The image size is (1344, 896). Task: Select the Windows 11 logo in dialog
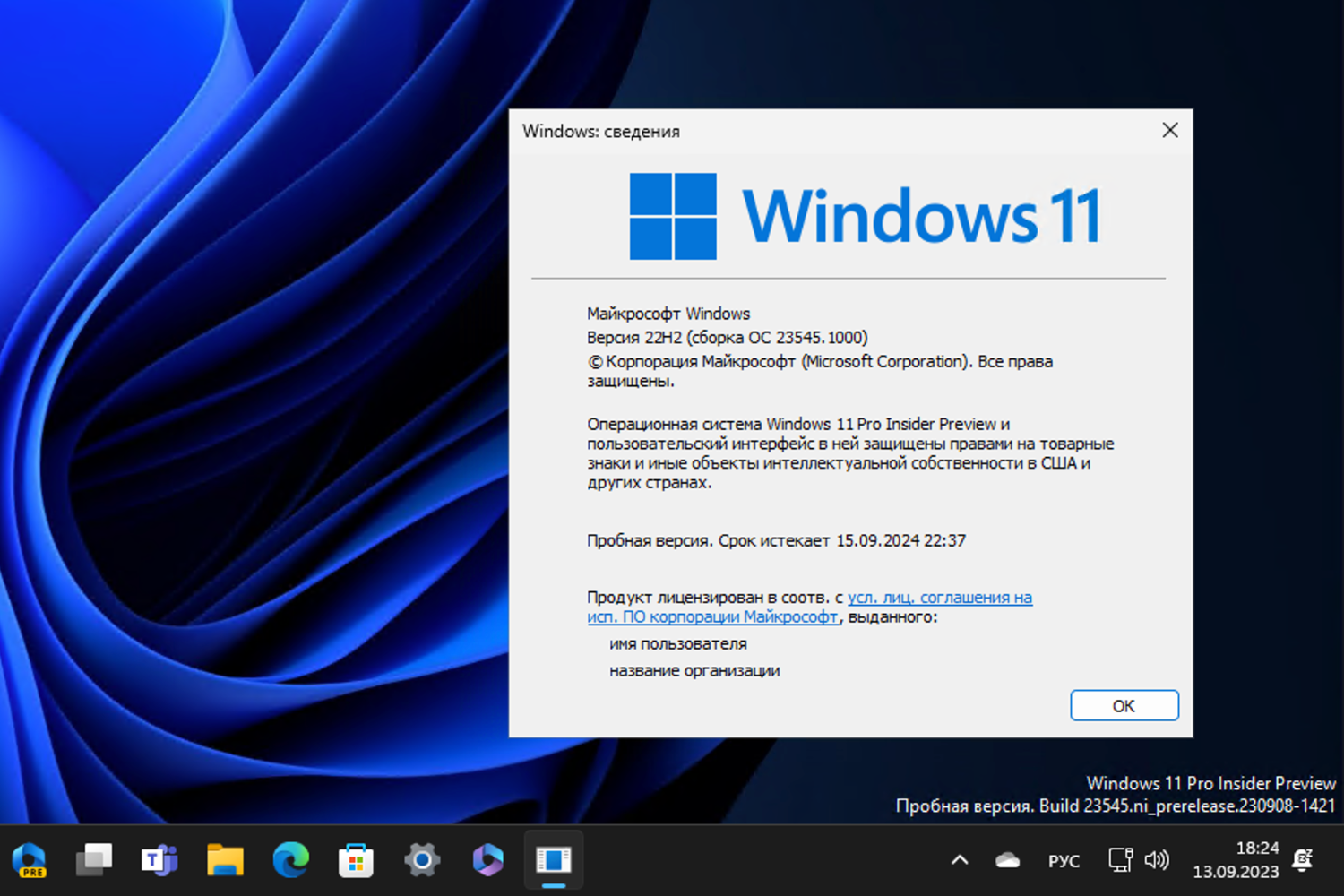click(865, 215)
